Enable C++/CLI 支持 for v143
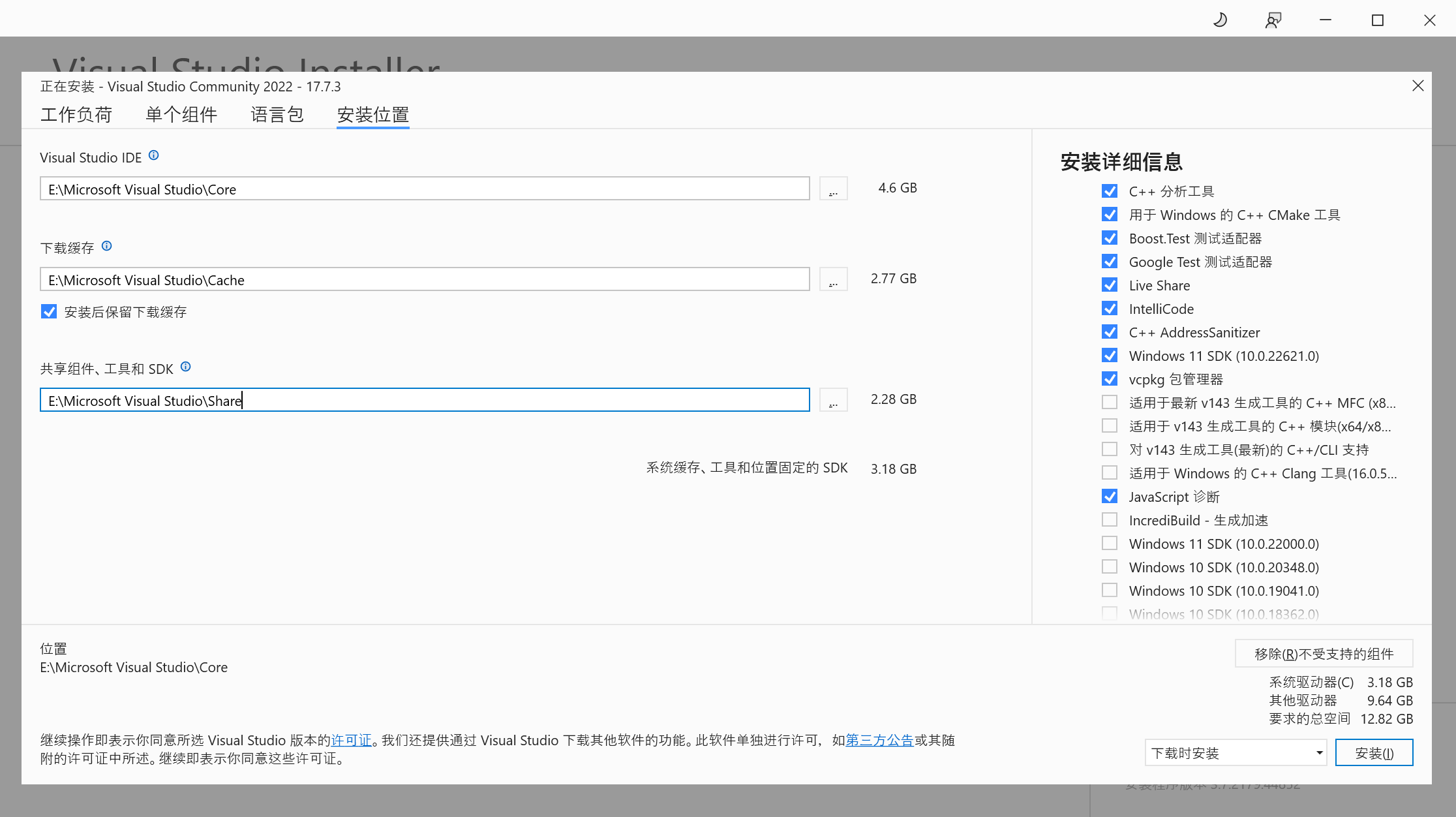Viewport: 1456px width, 817px height. tap(1110, 450)
